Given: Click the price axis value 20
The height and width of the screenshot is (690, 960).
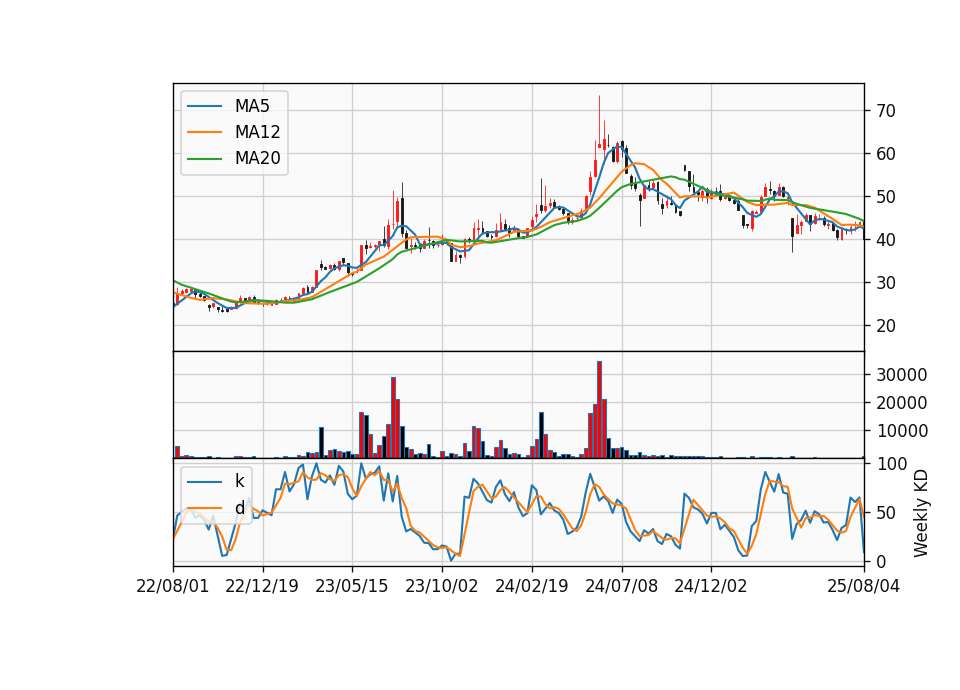Looking at the screenshot, I should click(x=885, y=326).
